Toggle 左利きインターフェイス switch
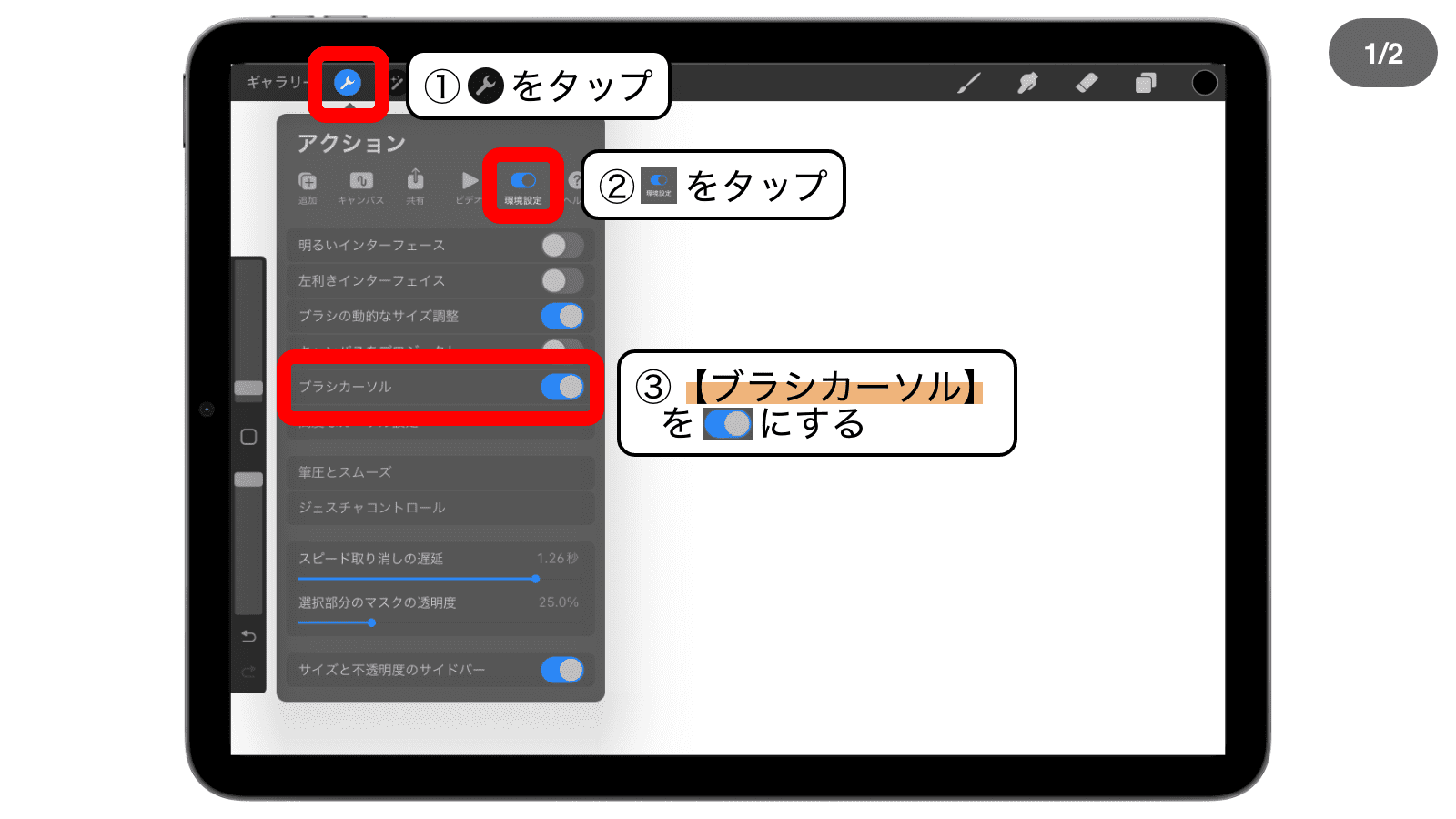This screenshot has height=819, width=1456. [x=561, y=280]
